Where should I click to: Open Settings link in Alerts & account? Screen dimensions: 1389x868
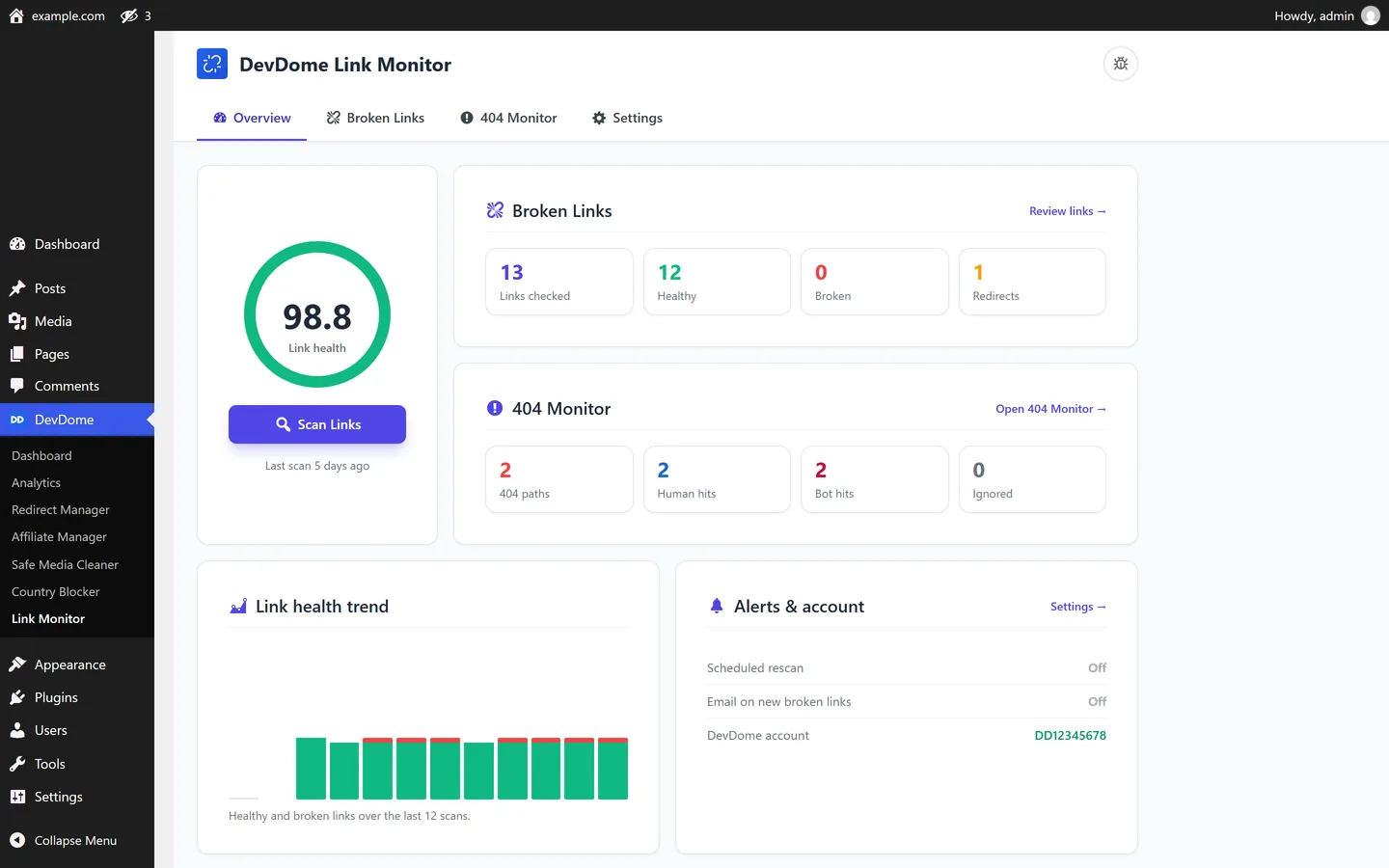pos(1078,607)
